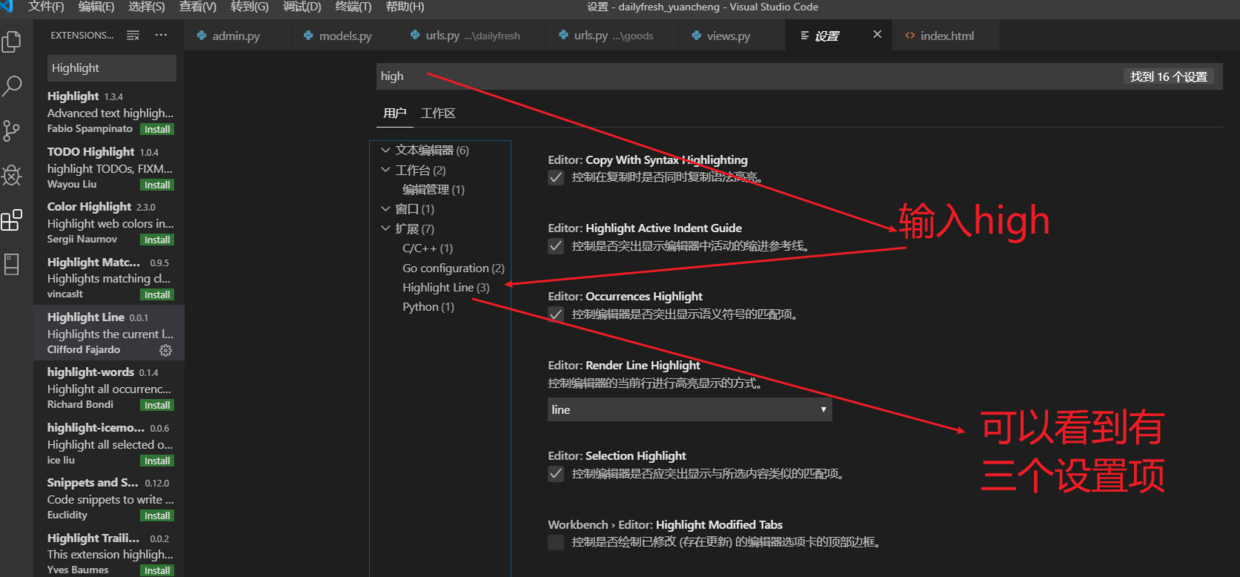Click the settings icon on the 设置 tab
This screenshot has width=1240, height=577.
pyautogui.click(x=804, y=36)
